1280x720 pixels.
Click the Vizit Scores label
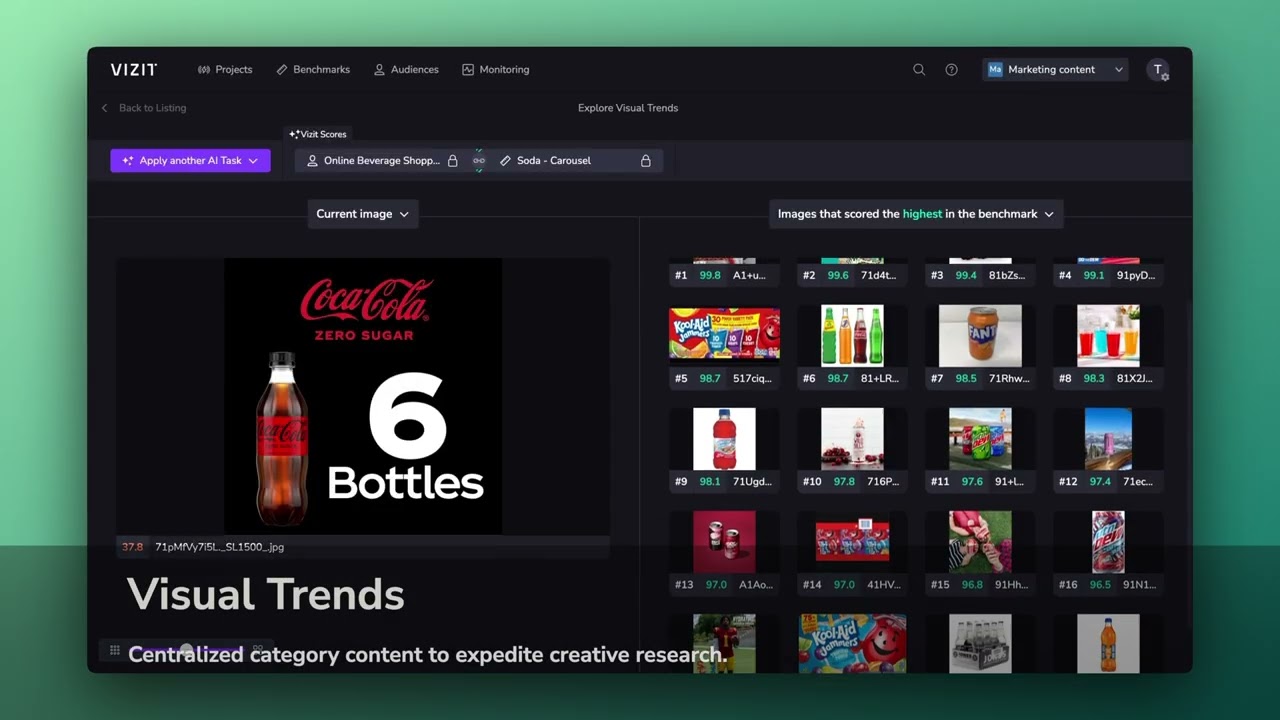[x=318, y=134]
